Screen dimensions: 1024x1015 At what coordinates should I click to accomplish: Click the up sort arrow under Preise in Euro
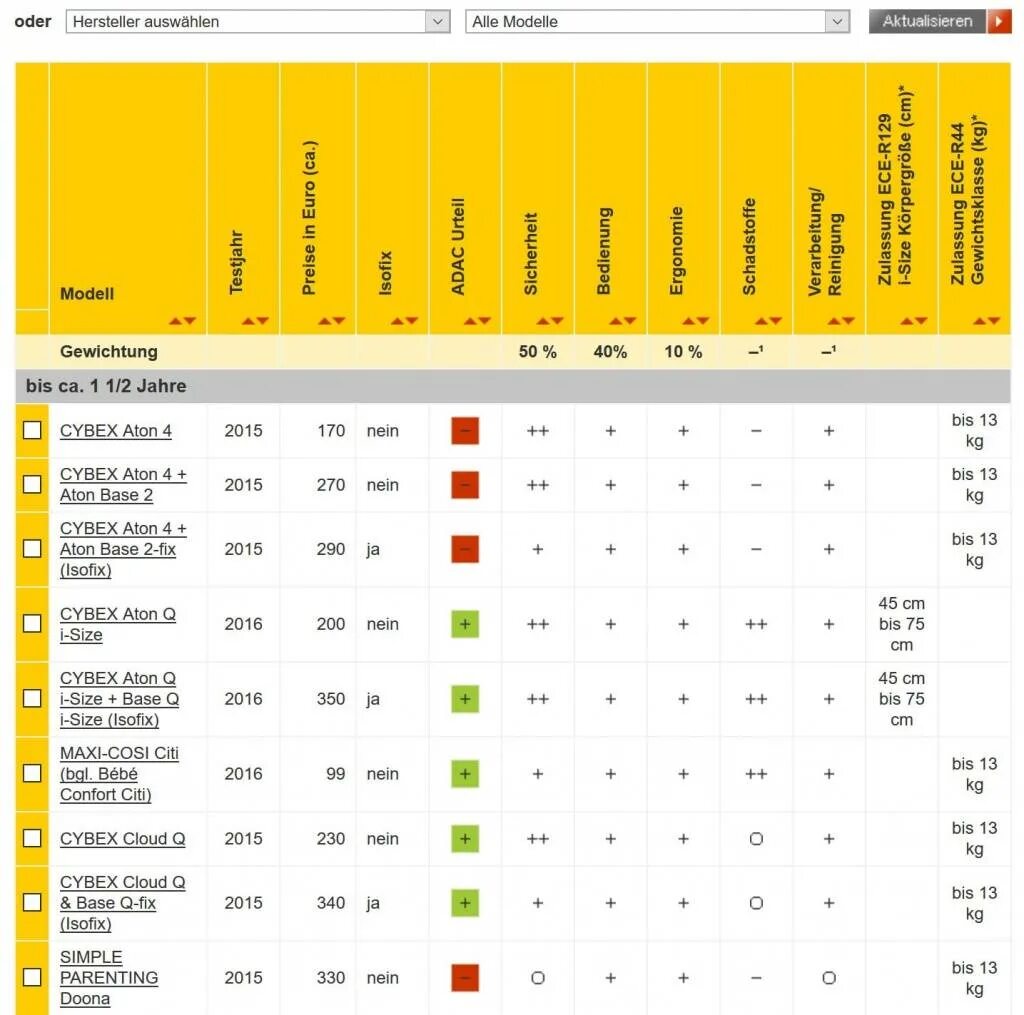(325, 321)
